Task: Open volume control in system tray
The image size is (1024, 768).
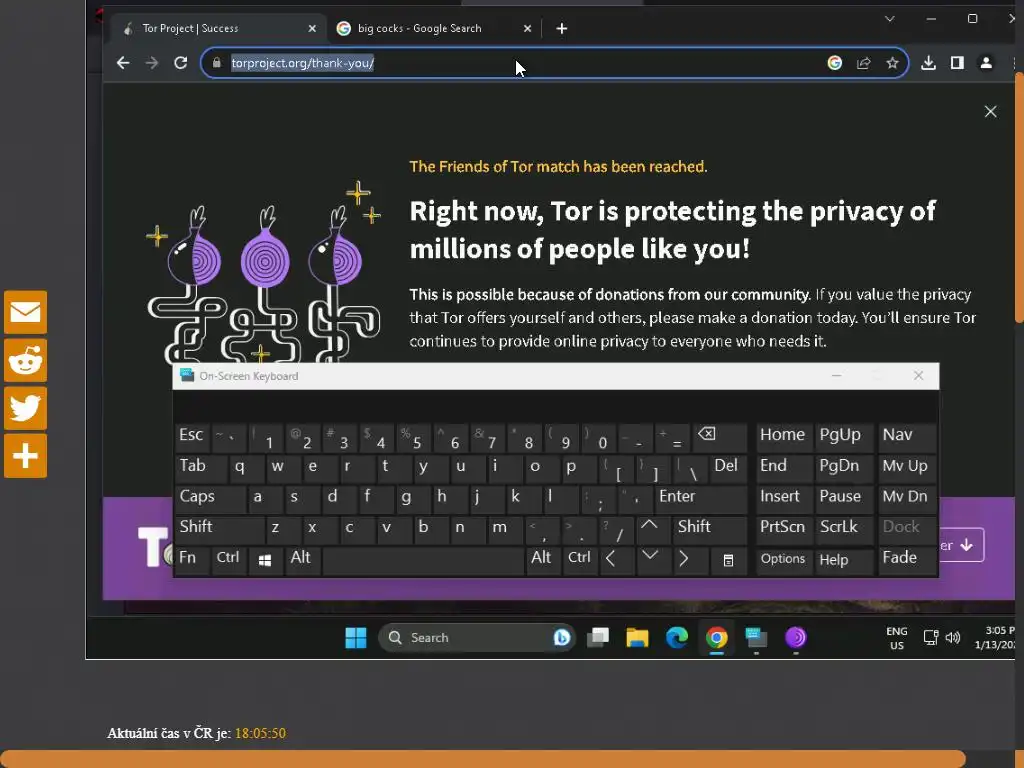Action: point(953,637)
